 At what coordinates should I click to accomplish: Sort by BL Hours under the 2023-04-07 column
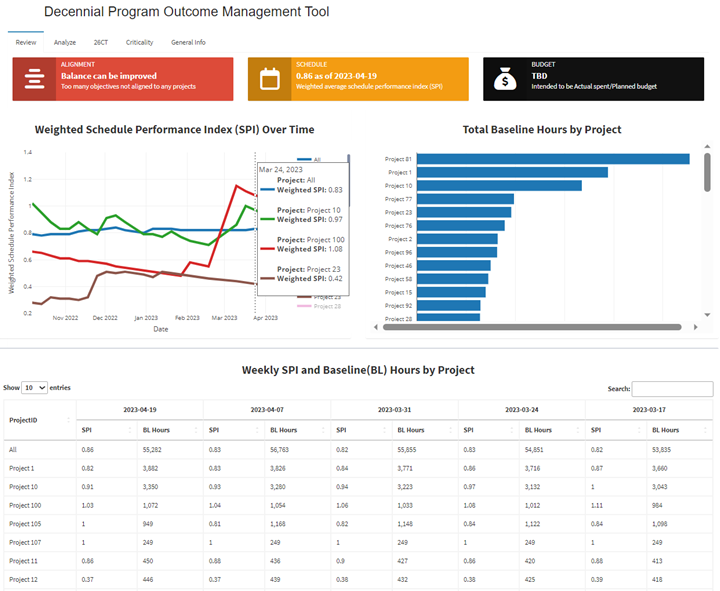pos(323,430)
